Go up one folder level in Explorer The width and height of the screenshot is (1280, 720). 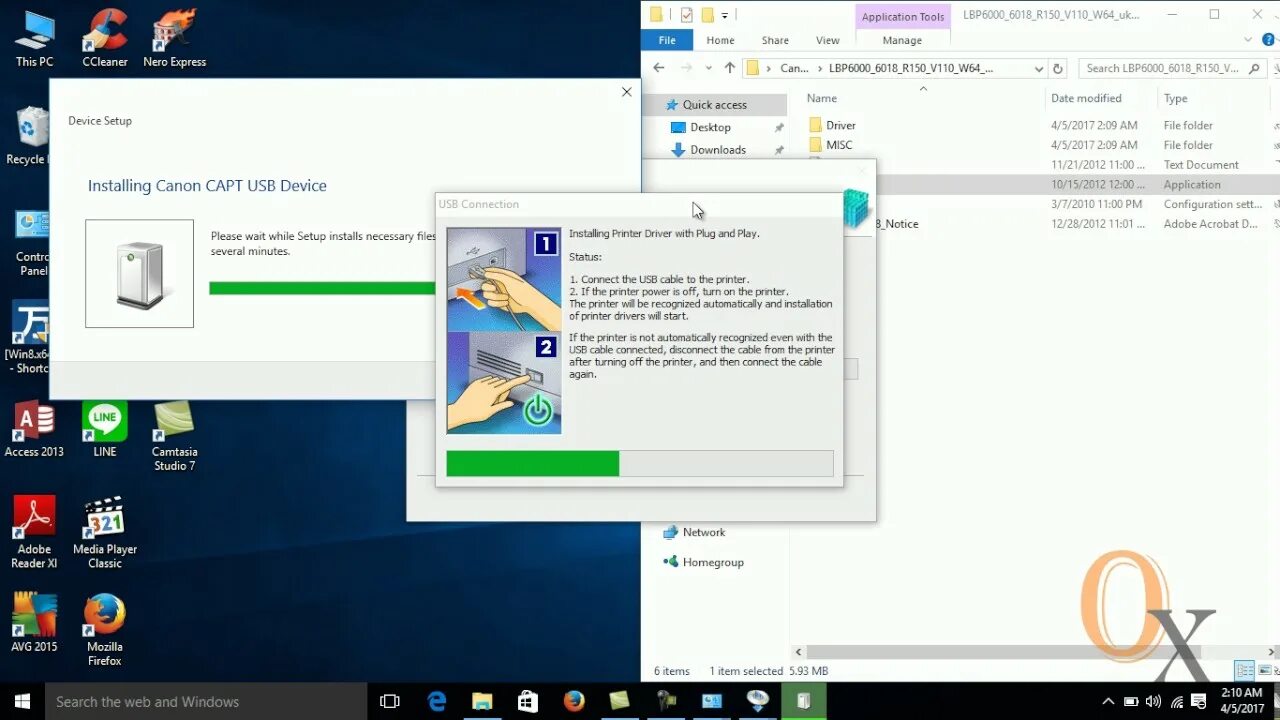[x=730, y=68]
